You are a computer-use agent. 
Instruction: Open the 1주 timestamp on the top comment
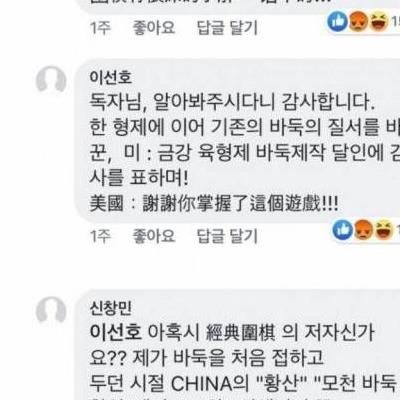point(100,27)
